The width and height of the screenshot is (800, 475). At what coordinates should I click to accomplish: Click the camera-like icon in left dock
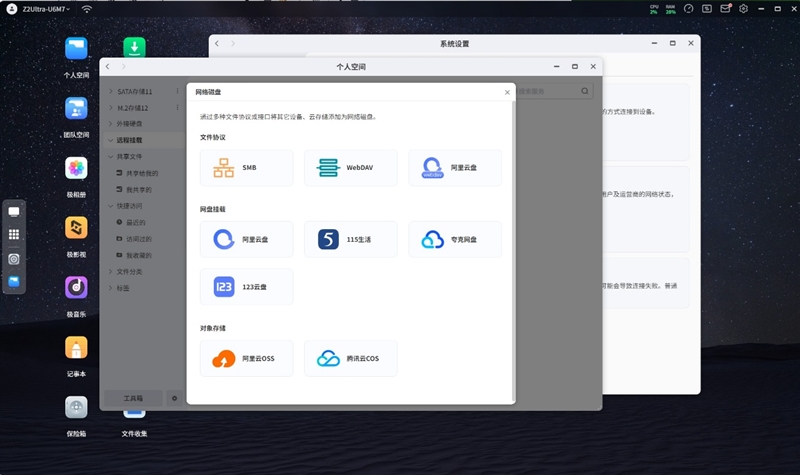(x=14, y=259)
